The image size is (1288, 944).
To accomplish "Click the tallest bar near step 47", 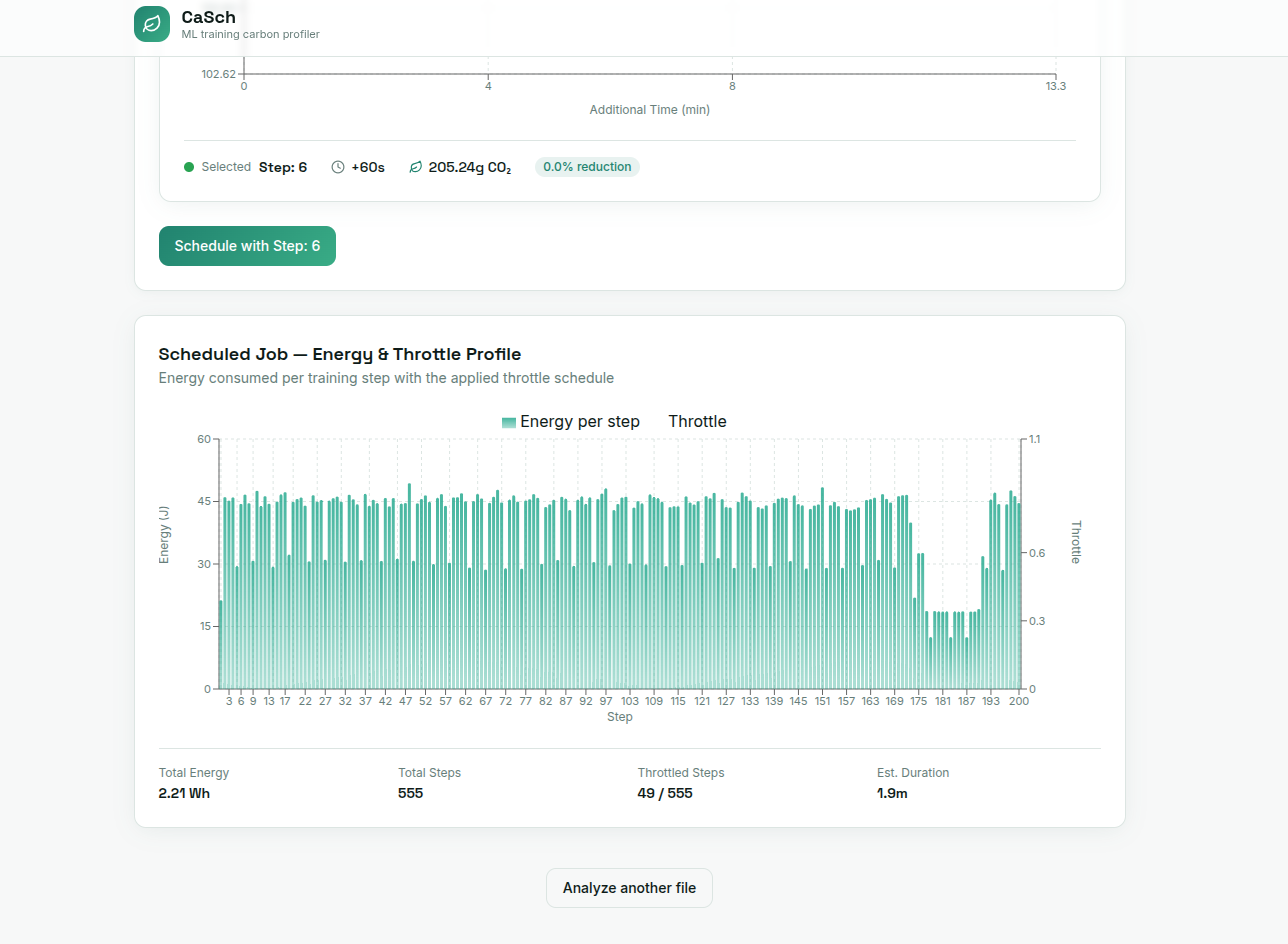I will click(x=409, y=590).
